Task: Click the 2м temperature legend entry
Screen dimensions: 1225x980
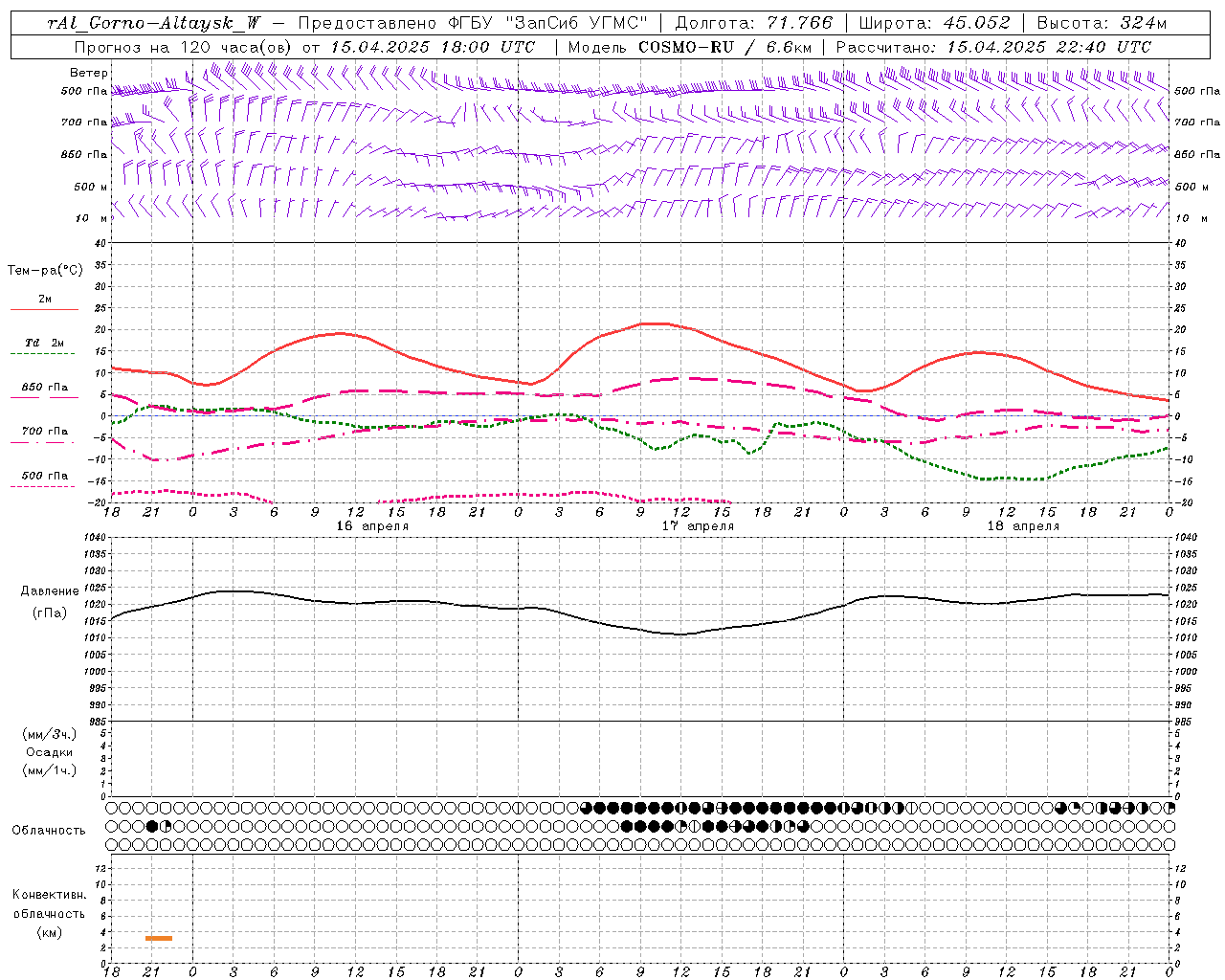Action: pos(45,300)
